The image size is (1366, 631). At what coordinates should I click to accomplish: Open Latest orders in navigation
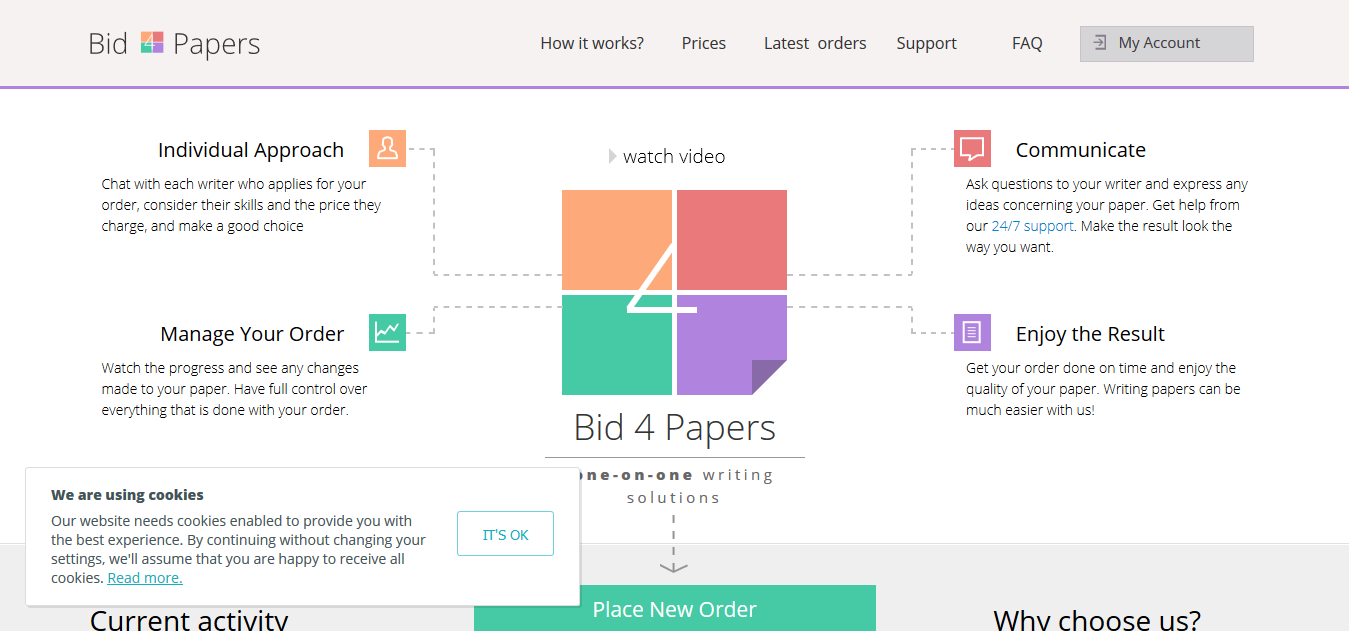tap(815, 43)
